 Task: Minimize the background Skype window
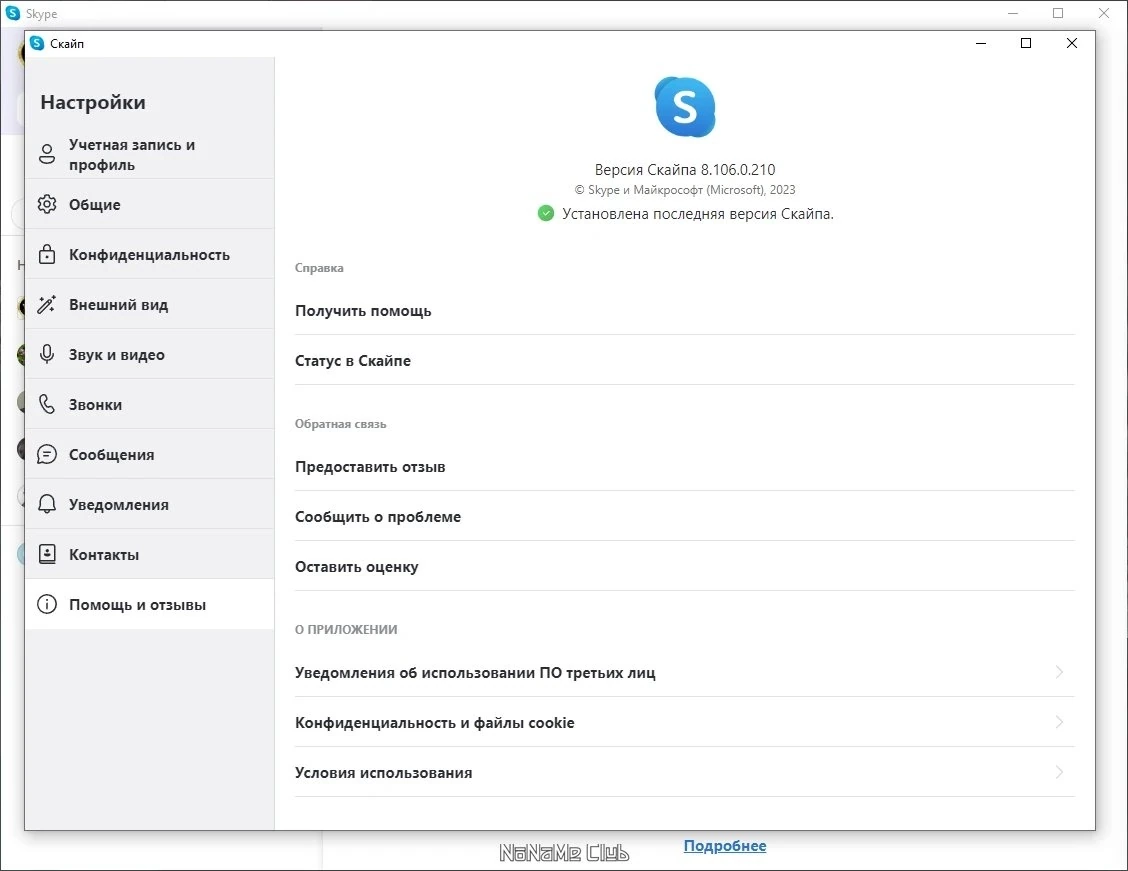(x=1012, y=13)
